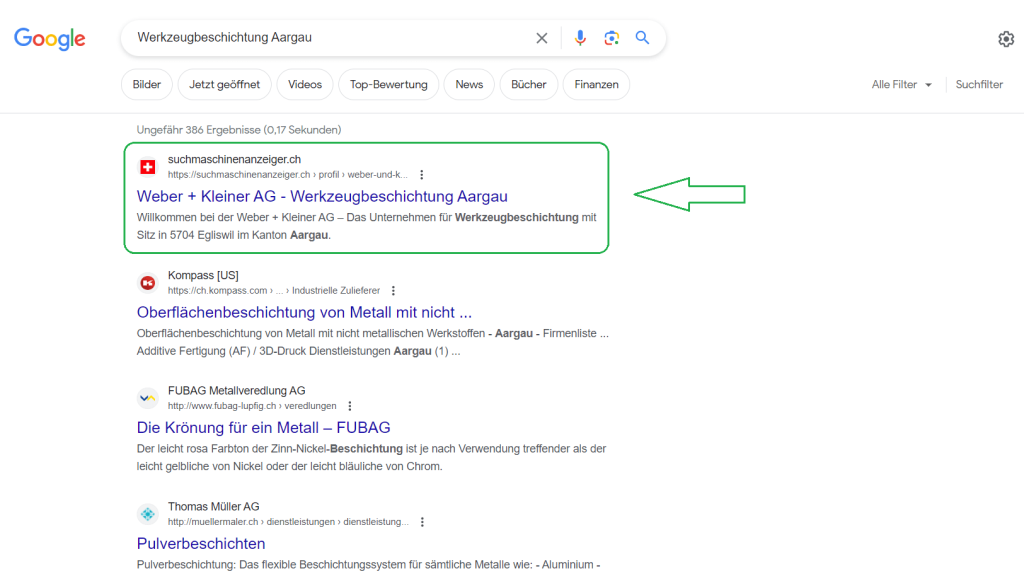Open more options for suchmaschinenanzeiger.ch result

coord(422,175)
